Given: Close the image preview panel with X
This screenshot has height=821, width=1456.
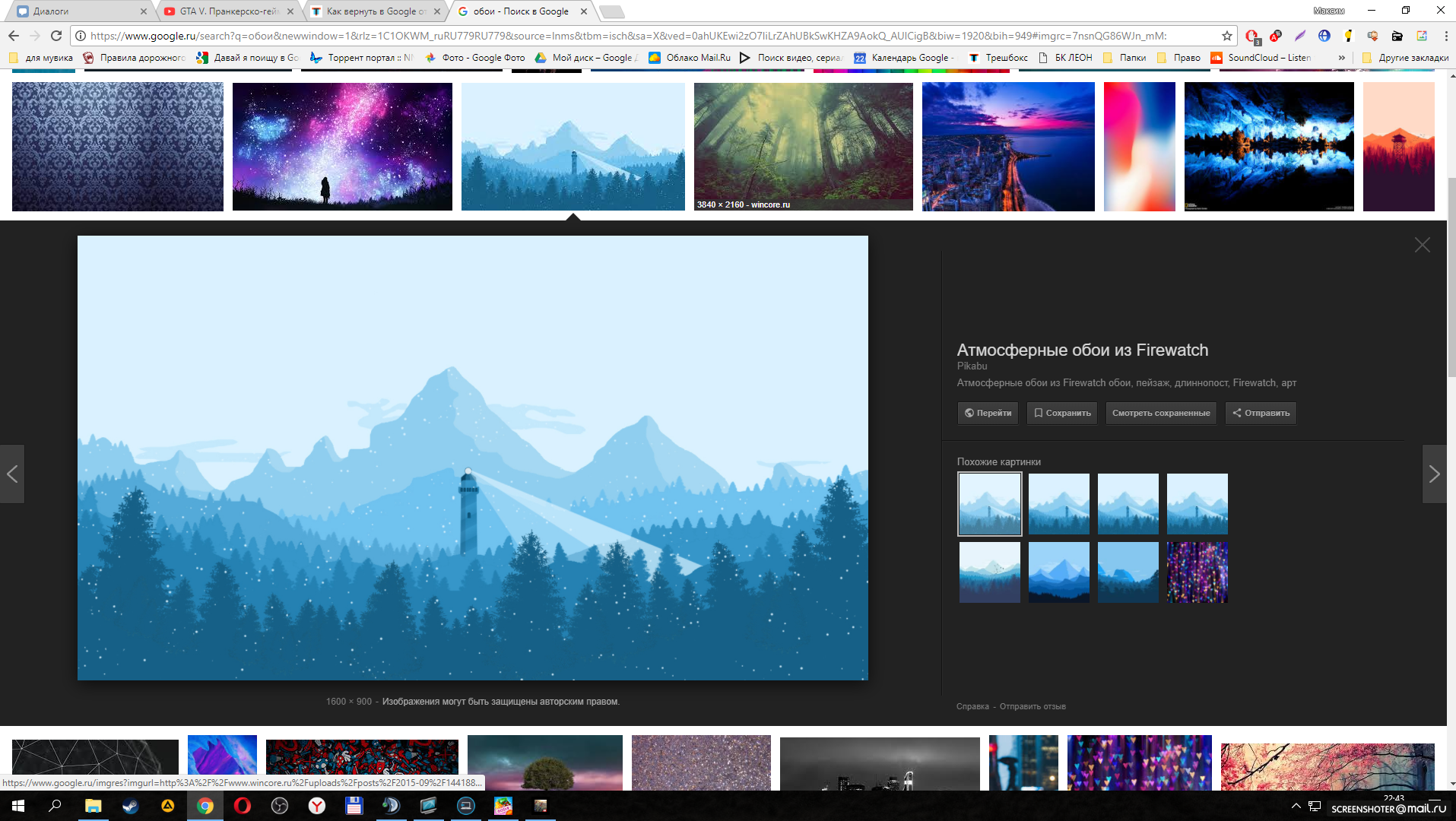Looking at the screenshot, I should [1422, 245].
